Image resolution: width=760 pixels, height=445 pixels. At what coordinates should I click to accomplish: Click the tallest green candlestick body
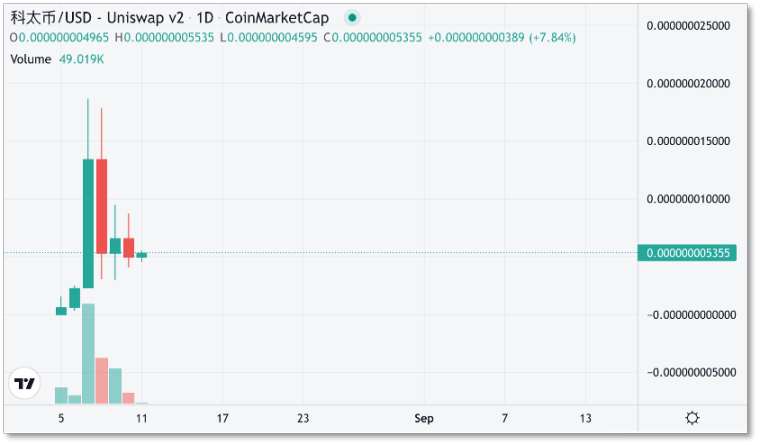pyautogui.click(x=88, y=223)
